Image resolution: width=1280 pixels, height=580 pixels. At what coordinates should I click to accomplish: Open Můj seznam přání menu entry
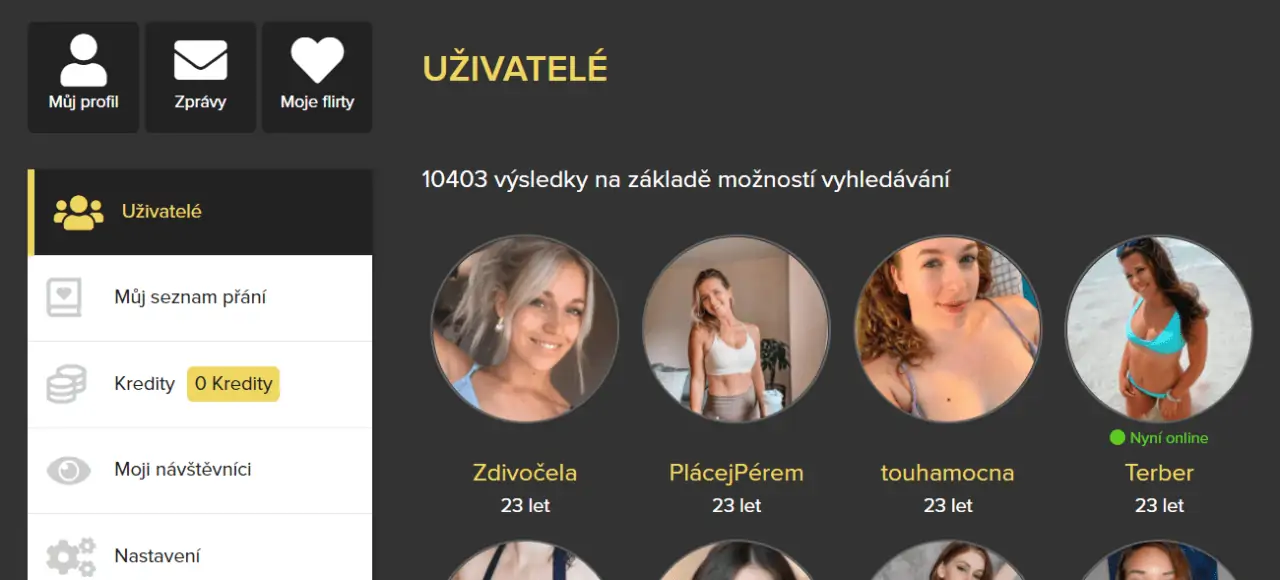click(x=200, y=298)
